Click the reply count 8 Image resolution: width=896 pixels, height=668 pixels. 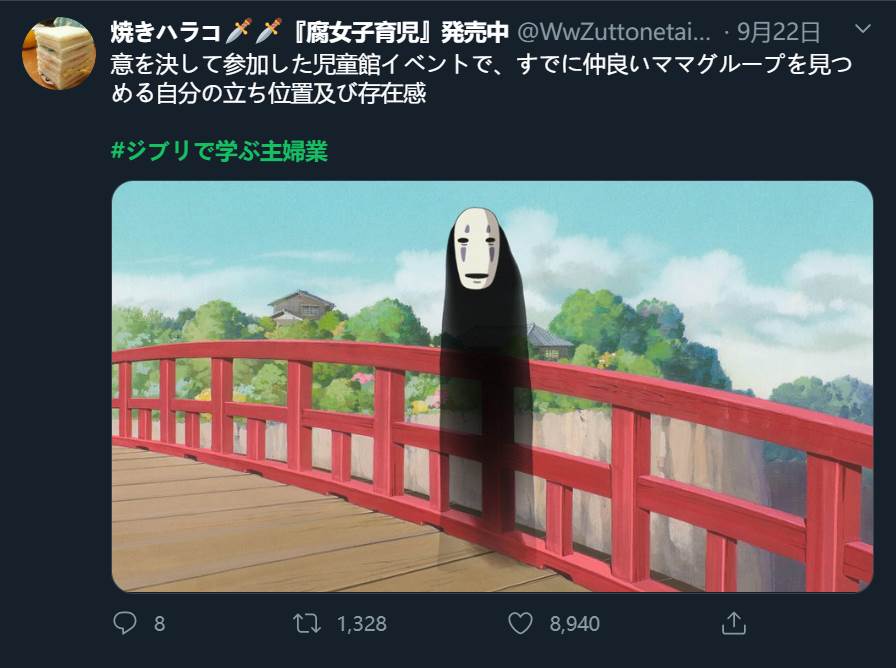[x=159, y=623]
